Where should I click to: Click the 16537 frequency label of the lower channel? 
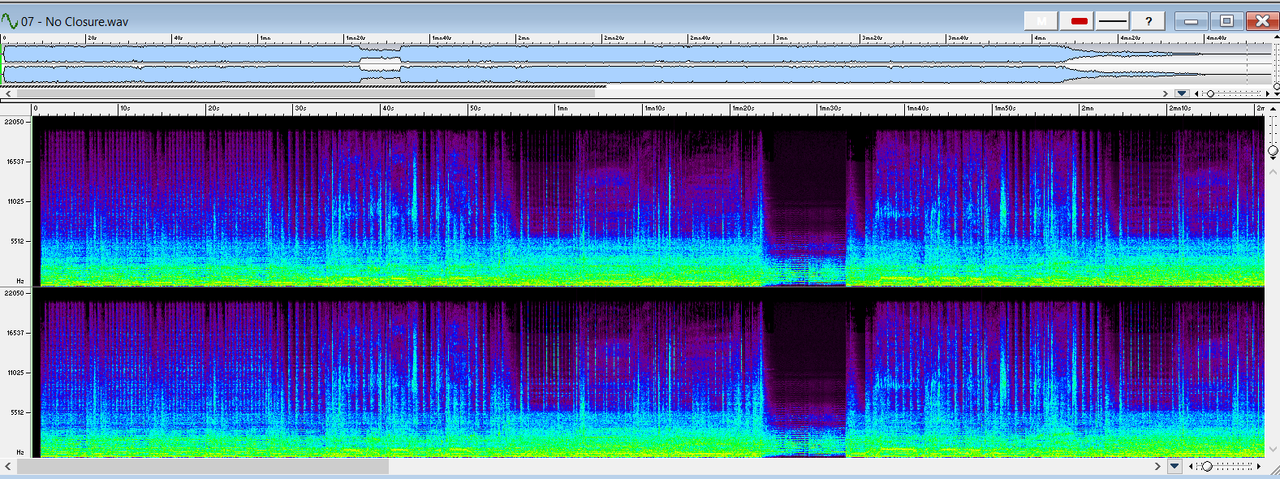[x=16, y=333]
